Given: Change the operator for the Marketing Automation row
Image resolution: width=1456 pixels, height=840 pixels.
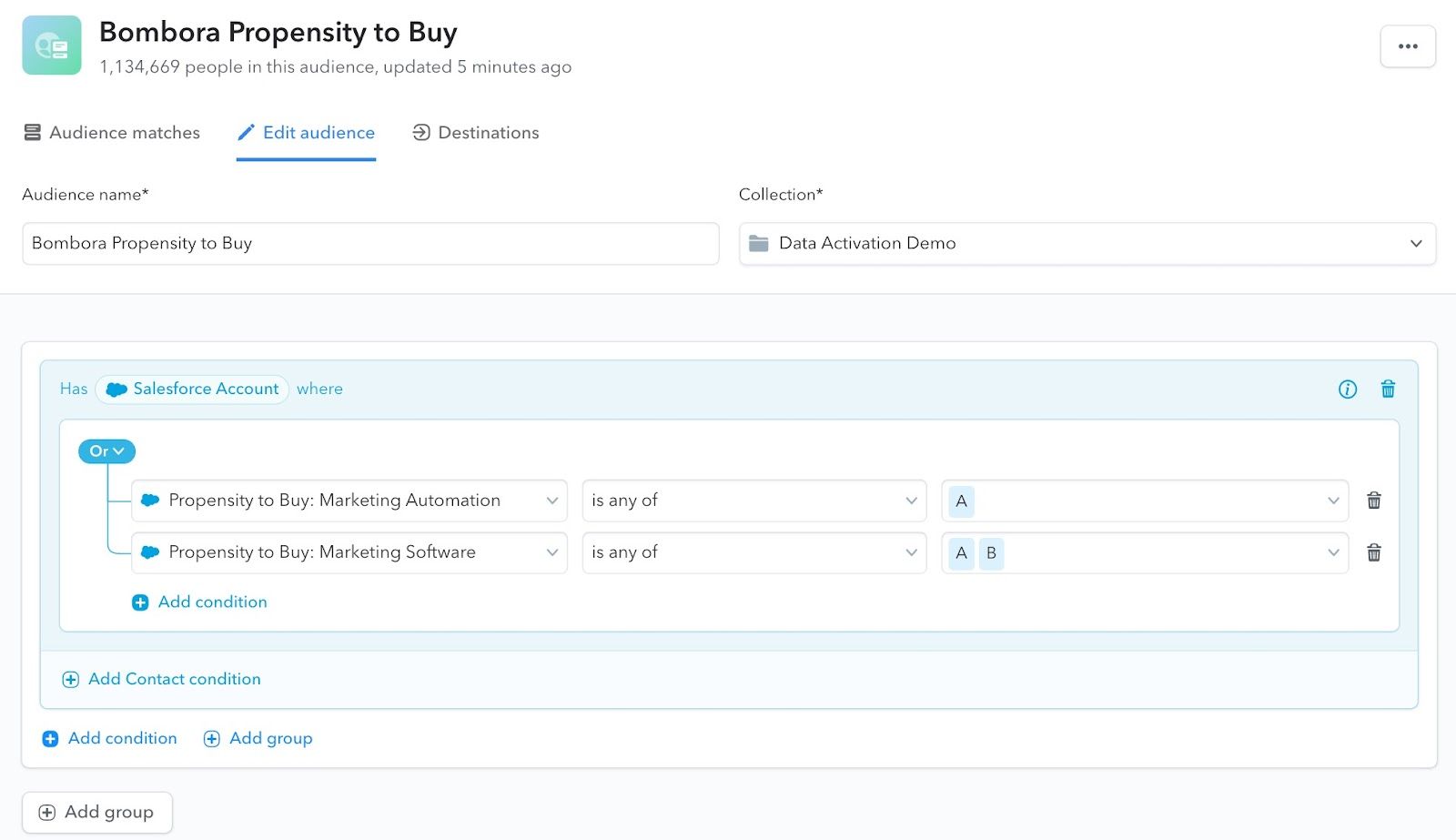Looking at the screenshot, I should [x=754, y=501].
